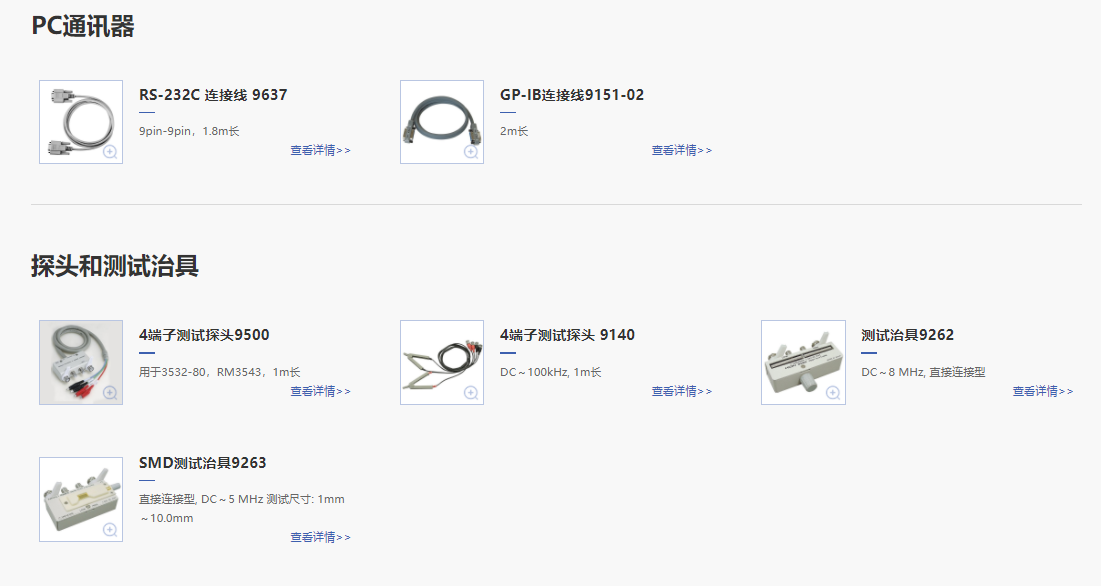This screenshot has height=586, width=1101.
Task: Open 查看详情 for 4端子测试探头9500
Action: pyautogui.click(x=320, y=391)
